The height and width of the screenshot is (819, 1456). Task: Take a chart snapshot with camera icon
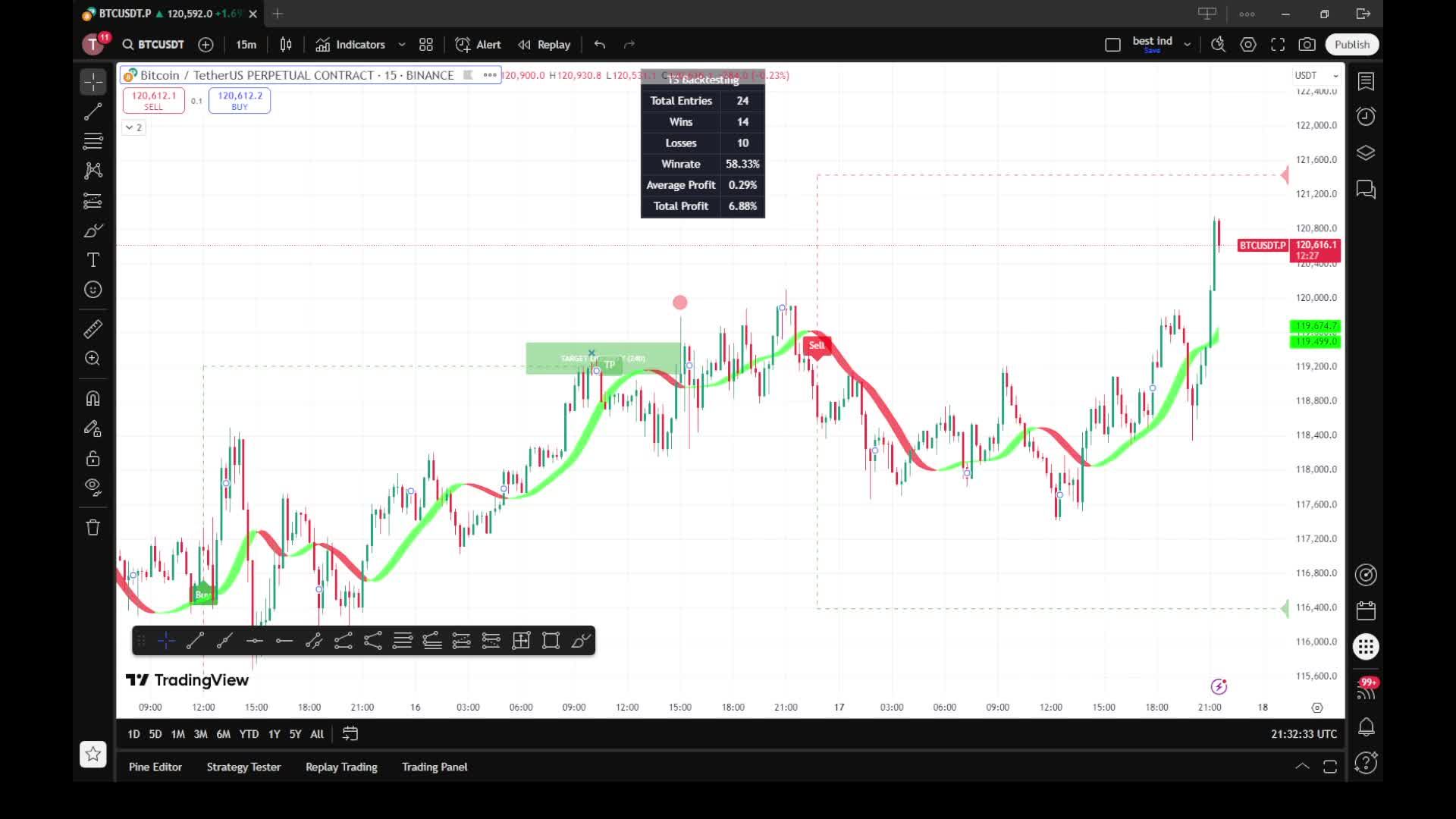(x=1307, y=45)
